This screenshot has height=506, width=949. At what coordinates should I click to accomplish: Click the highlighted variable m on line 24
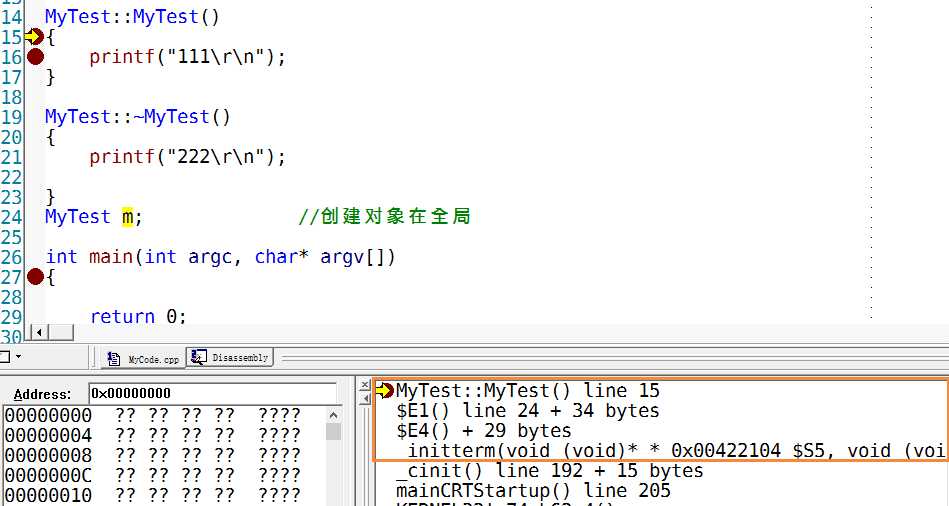[127, 217]
